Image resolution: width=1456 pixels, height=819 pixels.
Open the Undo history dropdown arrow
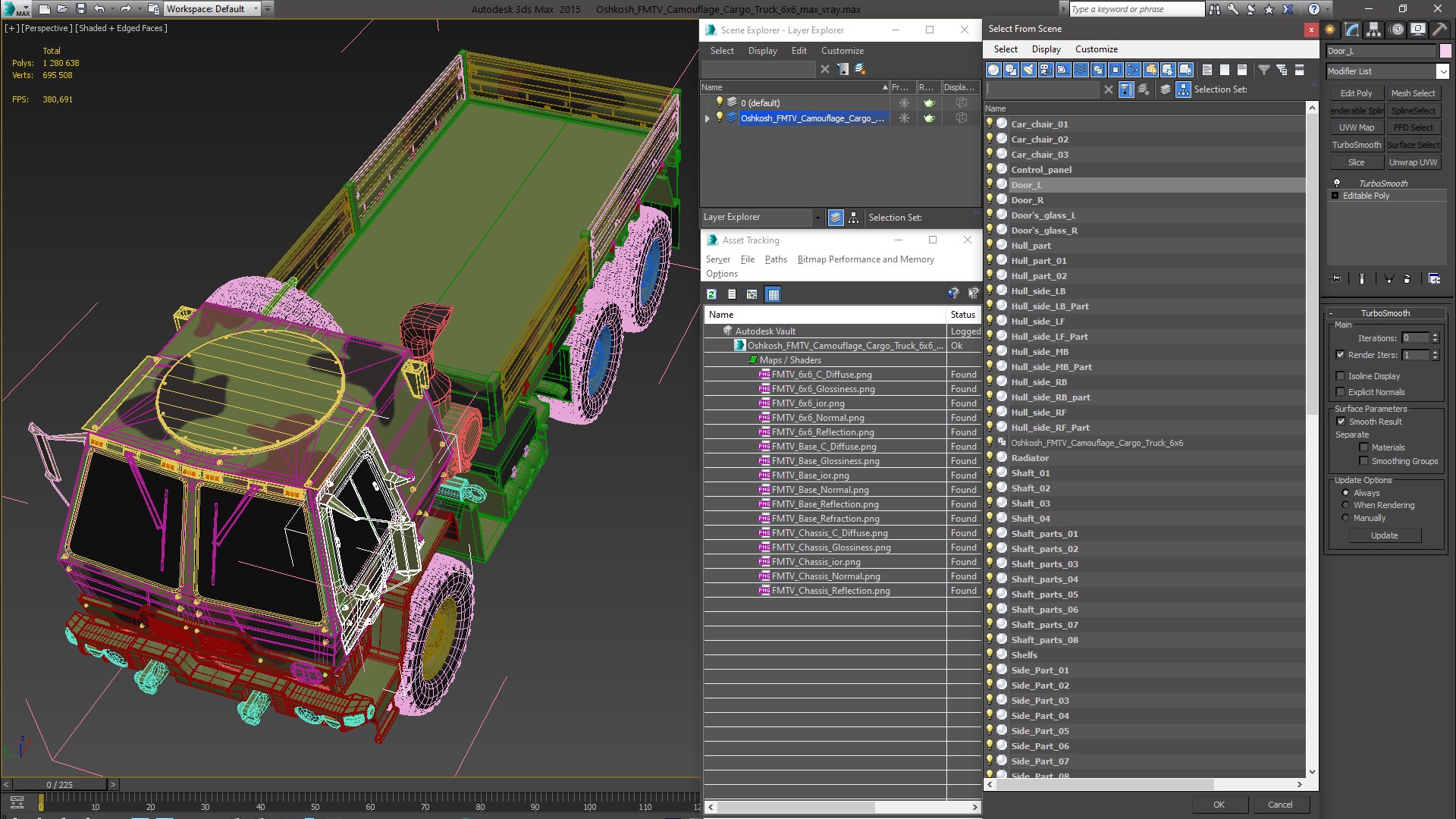click(112, 9)
